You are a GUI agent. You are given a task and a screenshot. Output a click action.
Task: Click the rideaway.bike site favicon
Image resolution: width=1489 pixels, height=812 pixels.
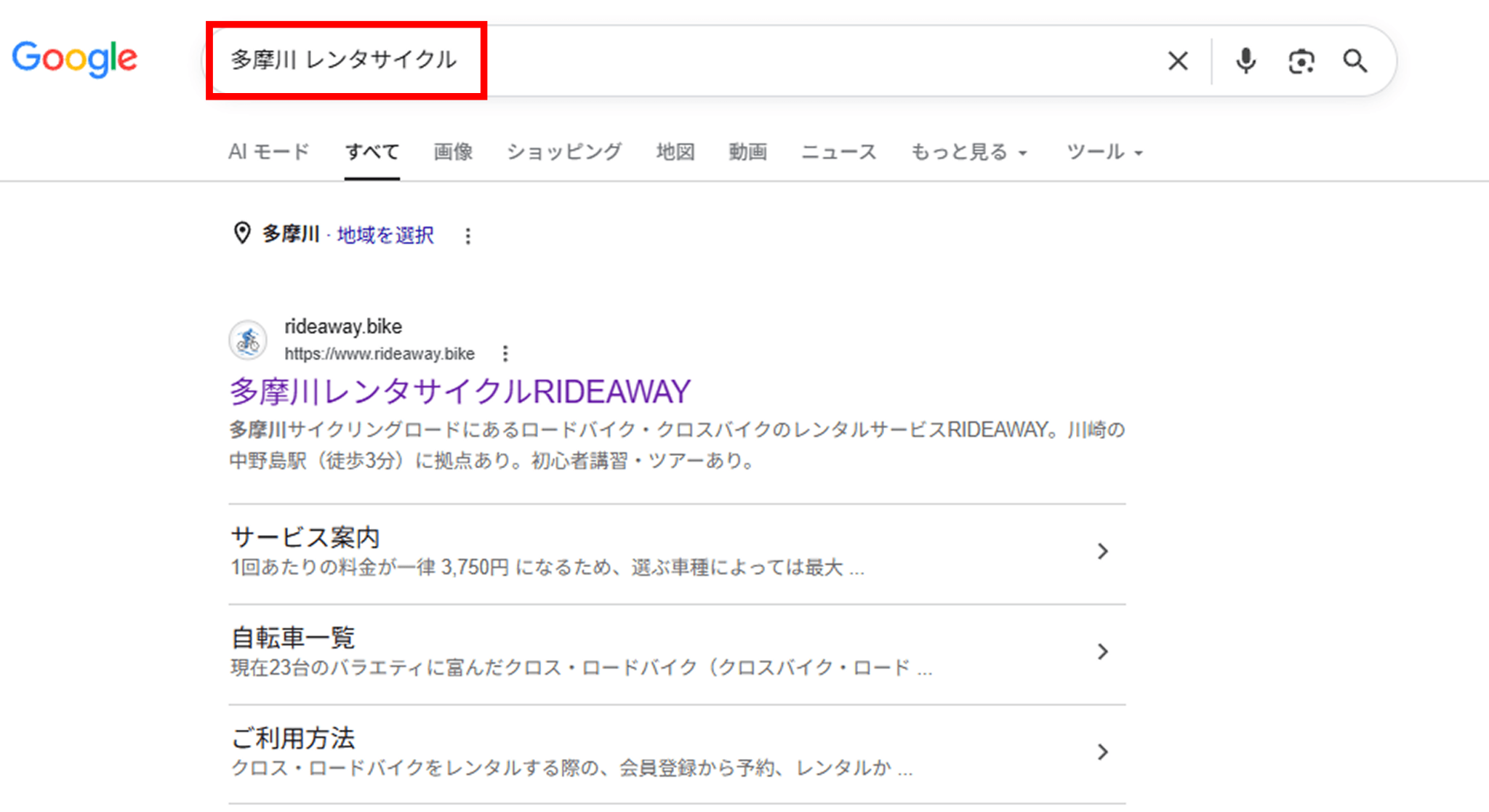tap(248, 339)
